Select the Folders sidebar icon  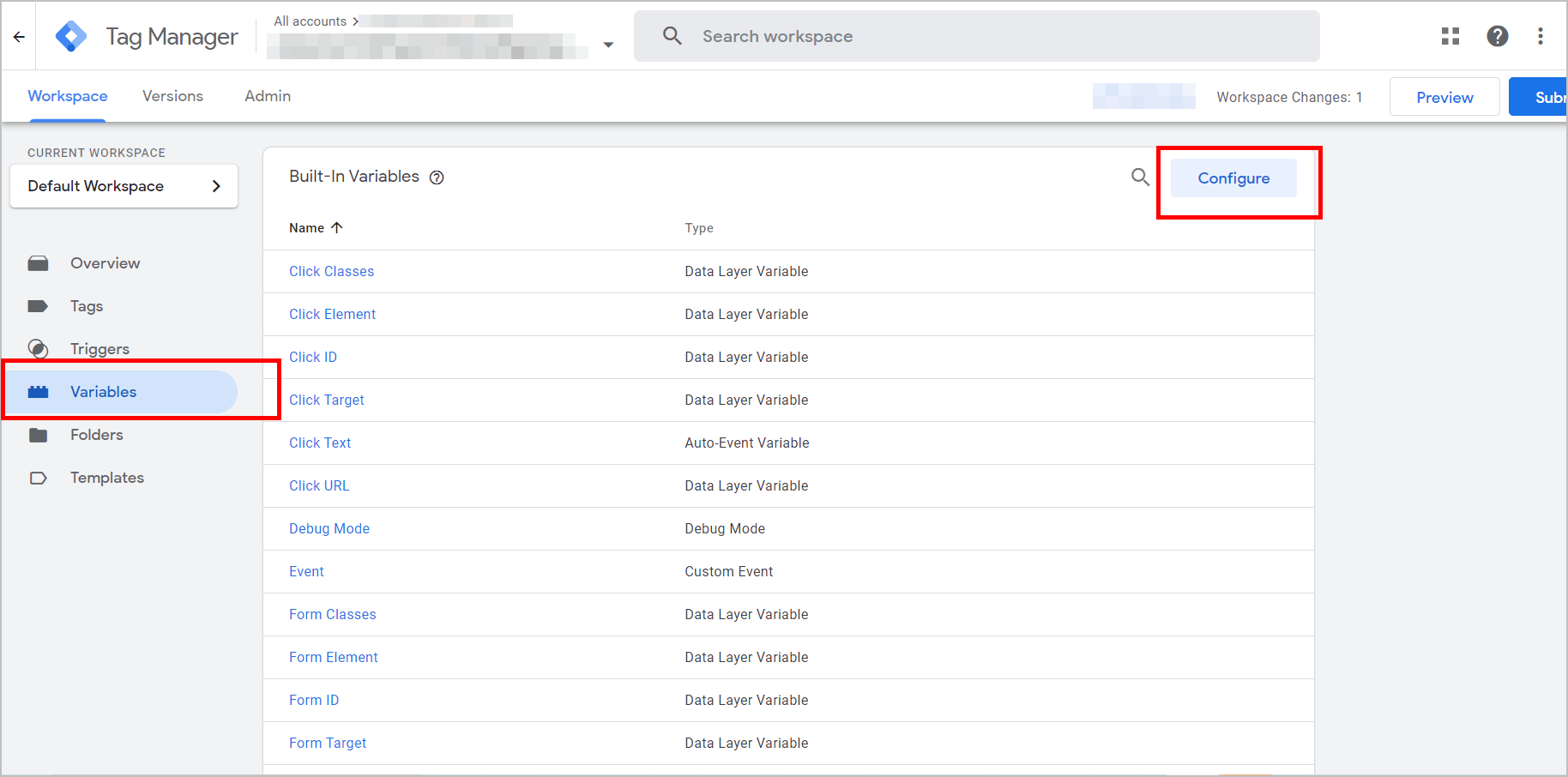tap(39, 435)
